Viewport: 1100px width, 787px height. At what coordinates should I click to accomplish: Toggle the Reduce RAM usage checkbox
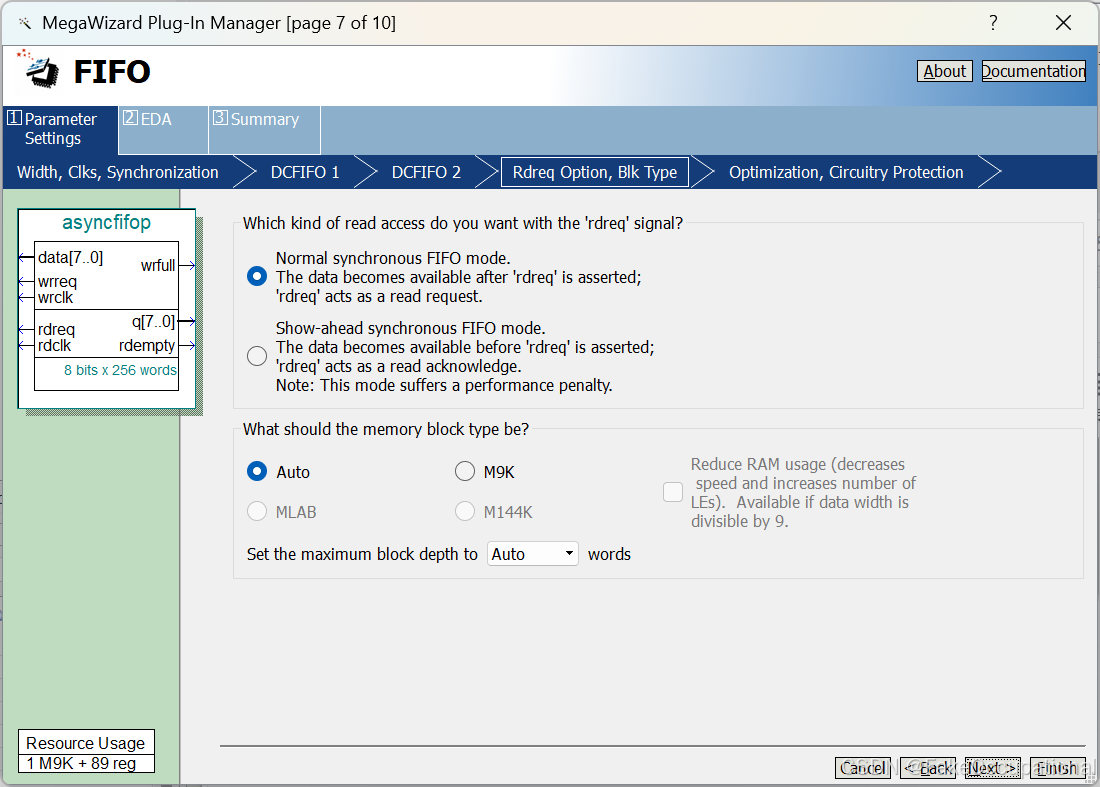coord(673,492)
